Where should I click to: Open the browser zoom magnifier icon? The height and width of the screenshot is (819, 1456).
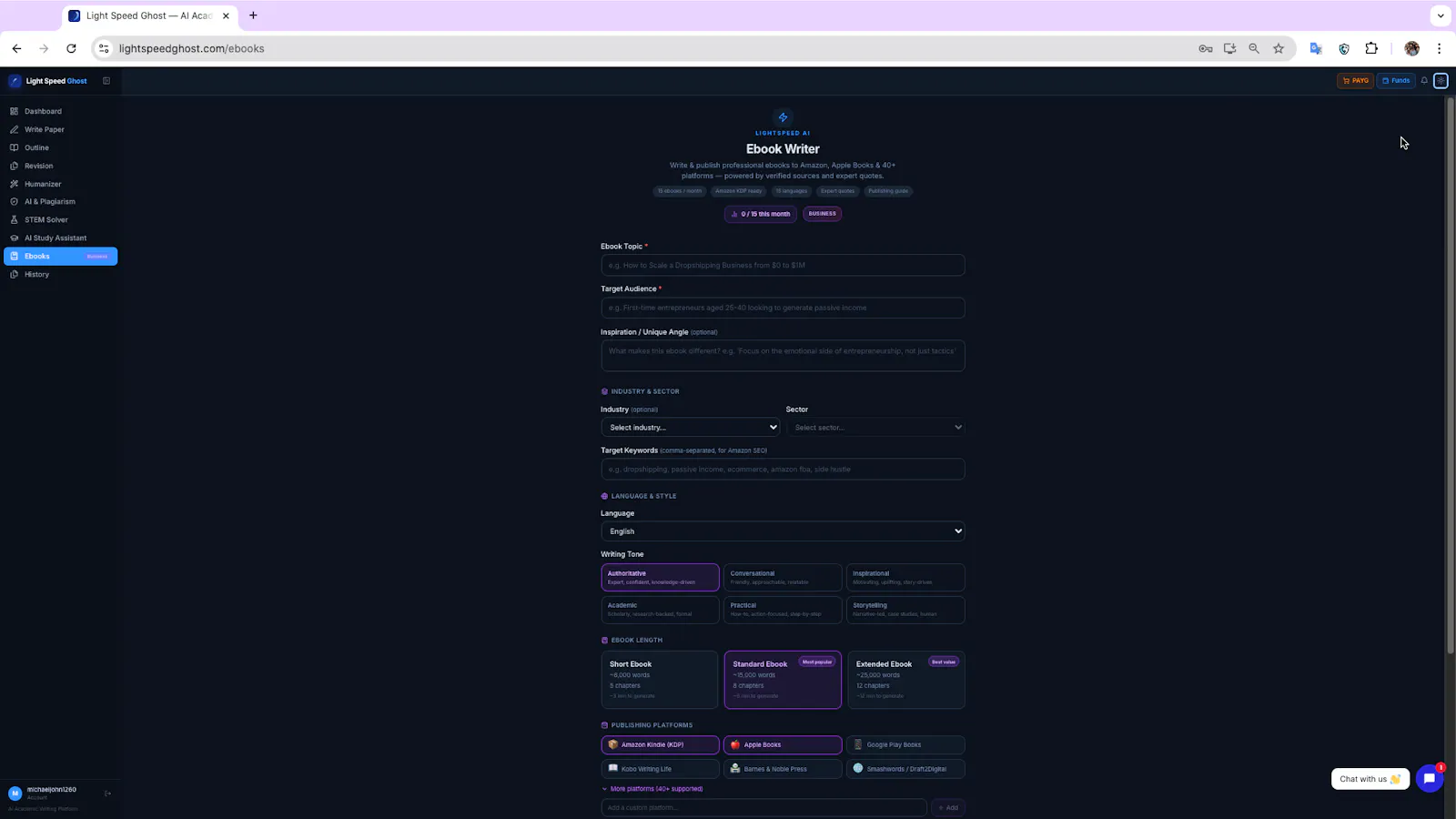pos(1254,49)
